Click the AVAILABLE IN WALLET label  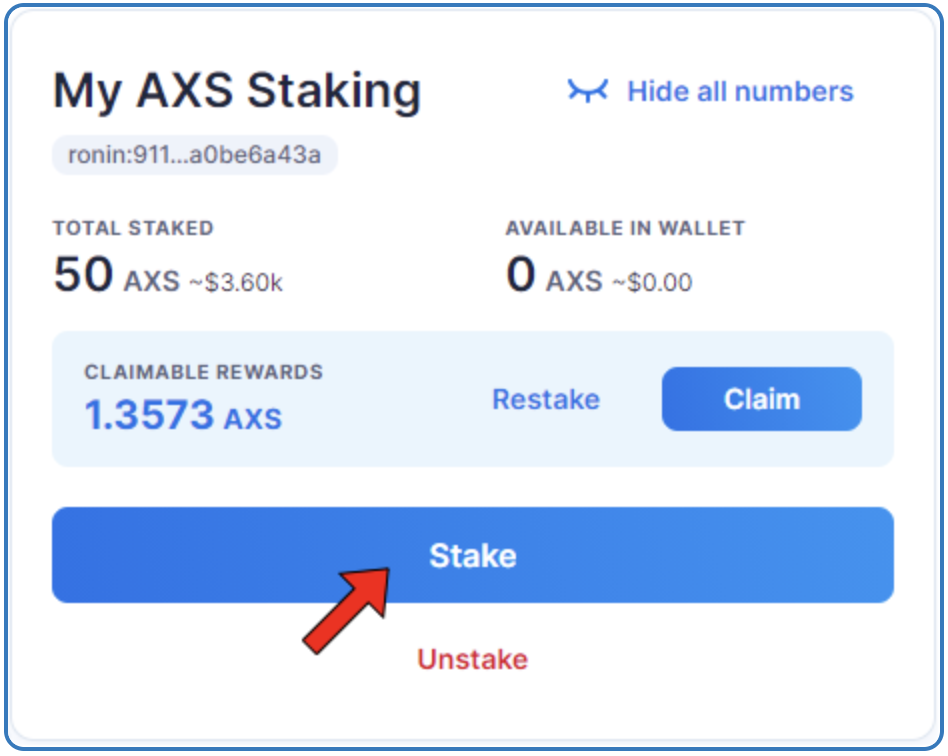(x=625, y=228)
